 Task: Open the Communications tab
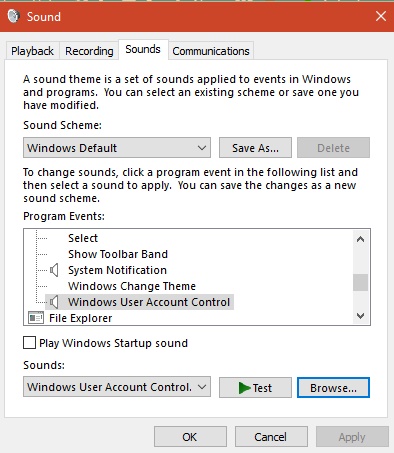point(211,51)
